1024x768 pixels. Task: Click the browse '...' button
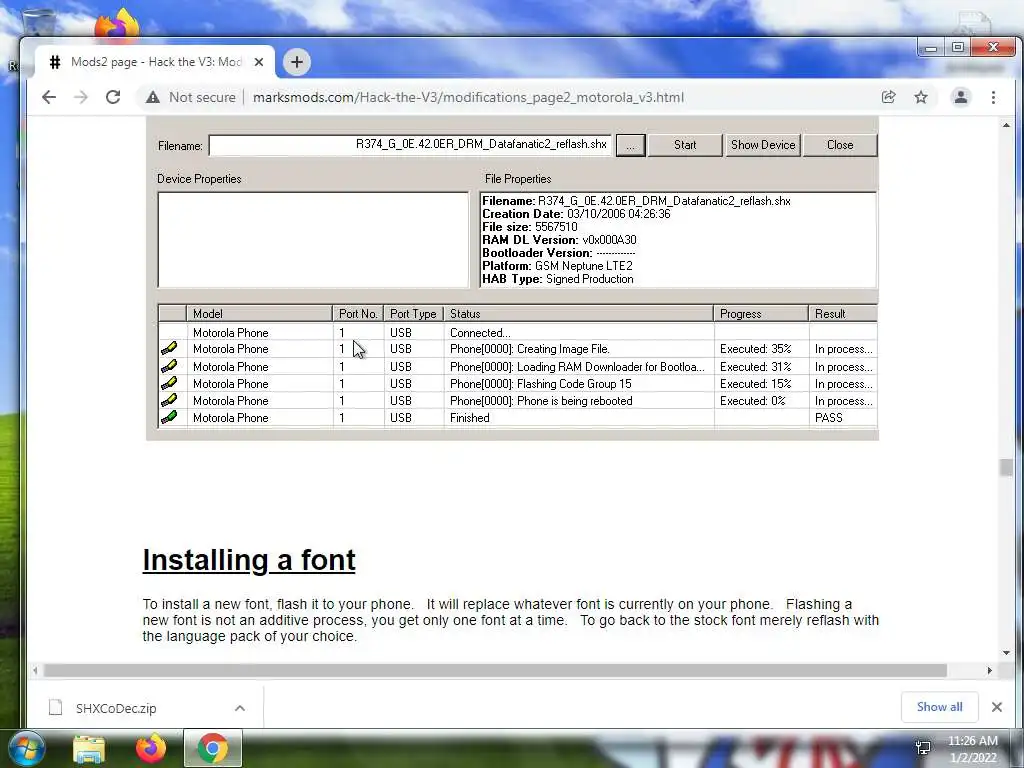[630, 145]
